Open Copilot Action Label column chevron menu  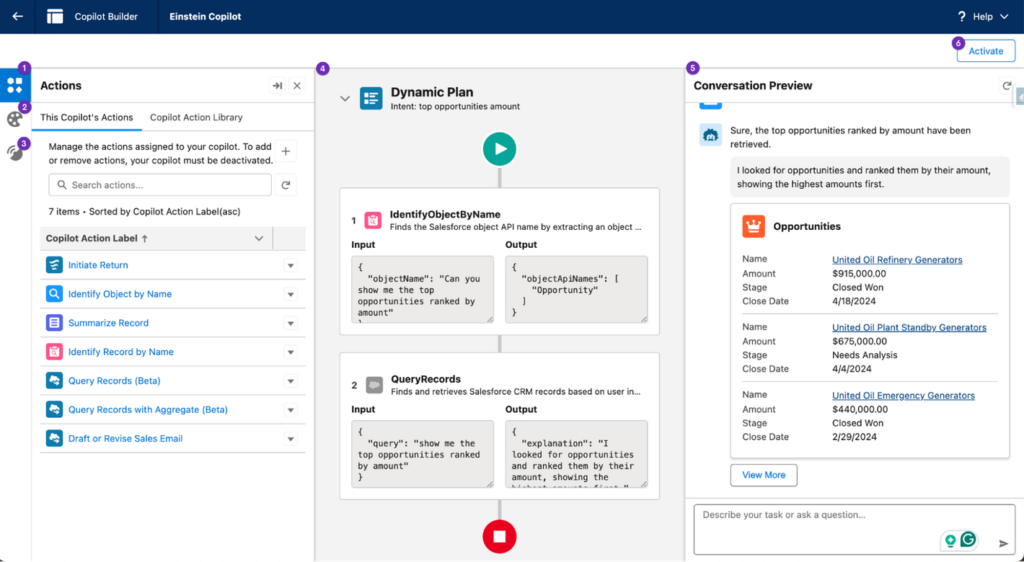click(x=259, y=238)
